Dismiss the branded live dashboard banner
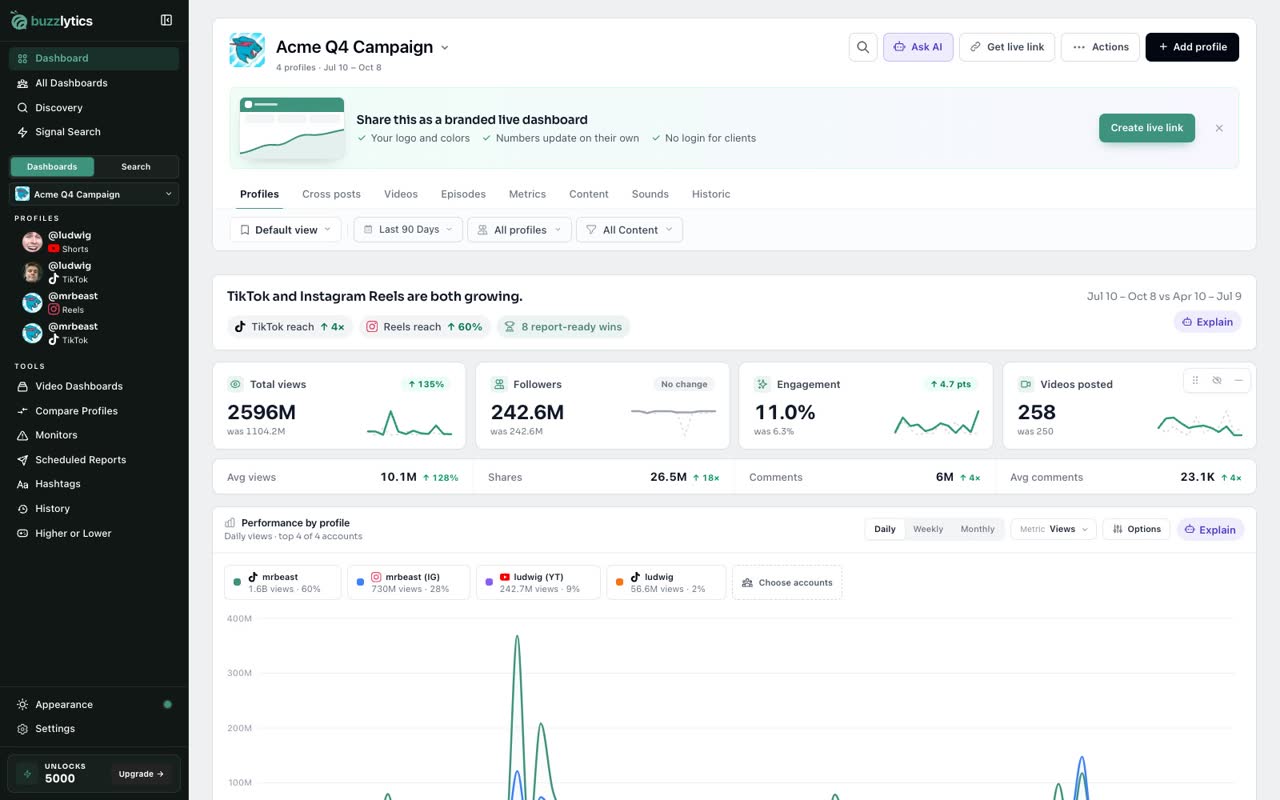Image resolution: width=1280 pixels, height=800 pixels. 1219,128
